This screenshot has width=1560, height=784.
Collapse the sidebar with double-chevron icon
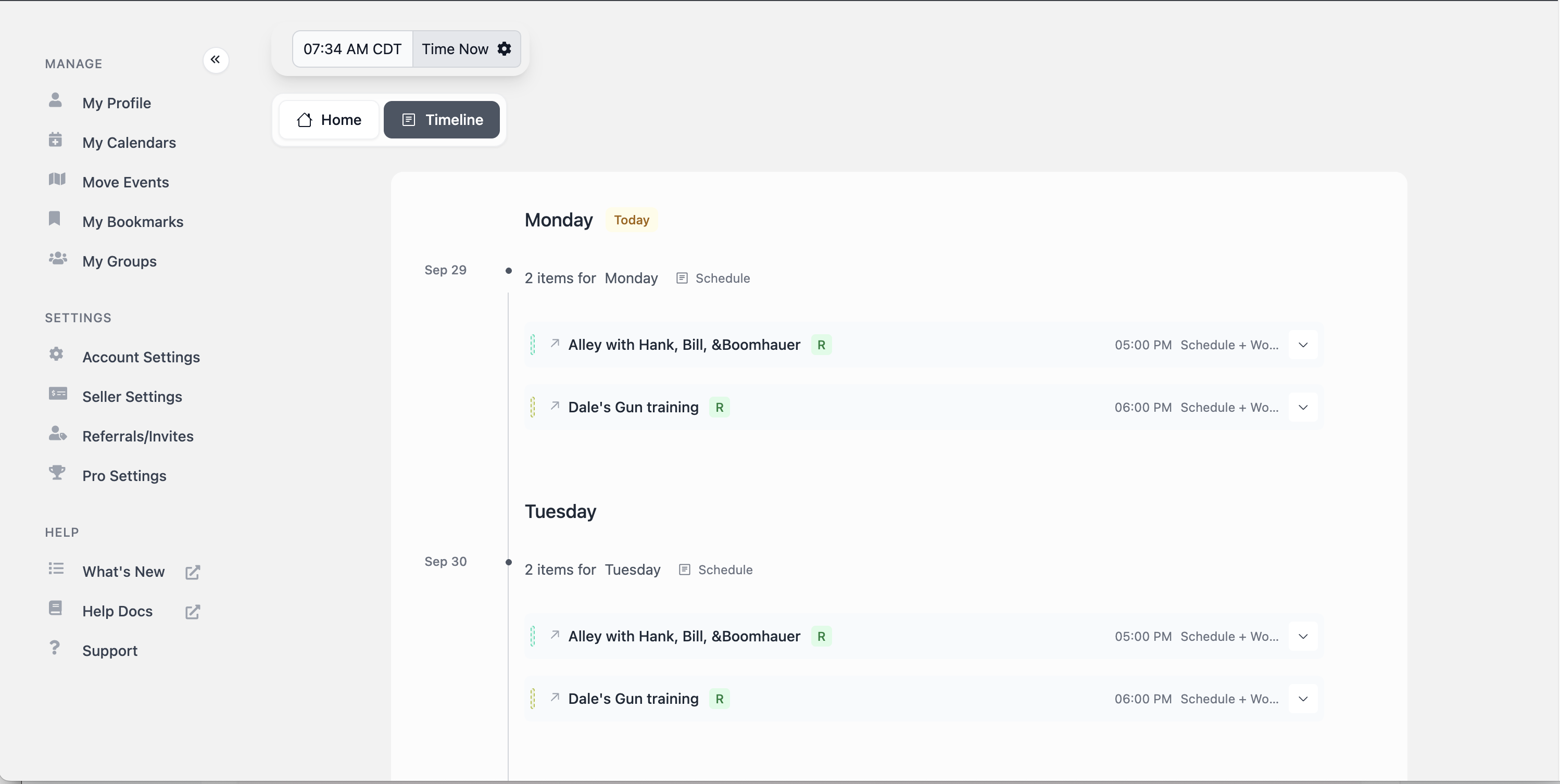(215, 59)
